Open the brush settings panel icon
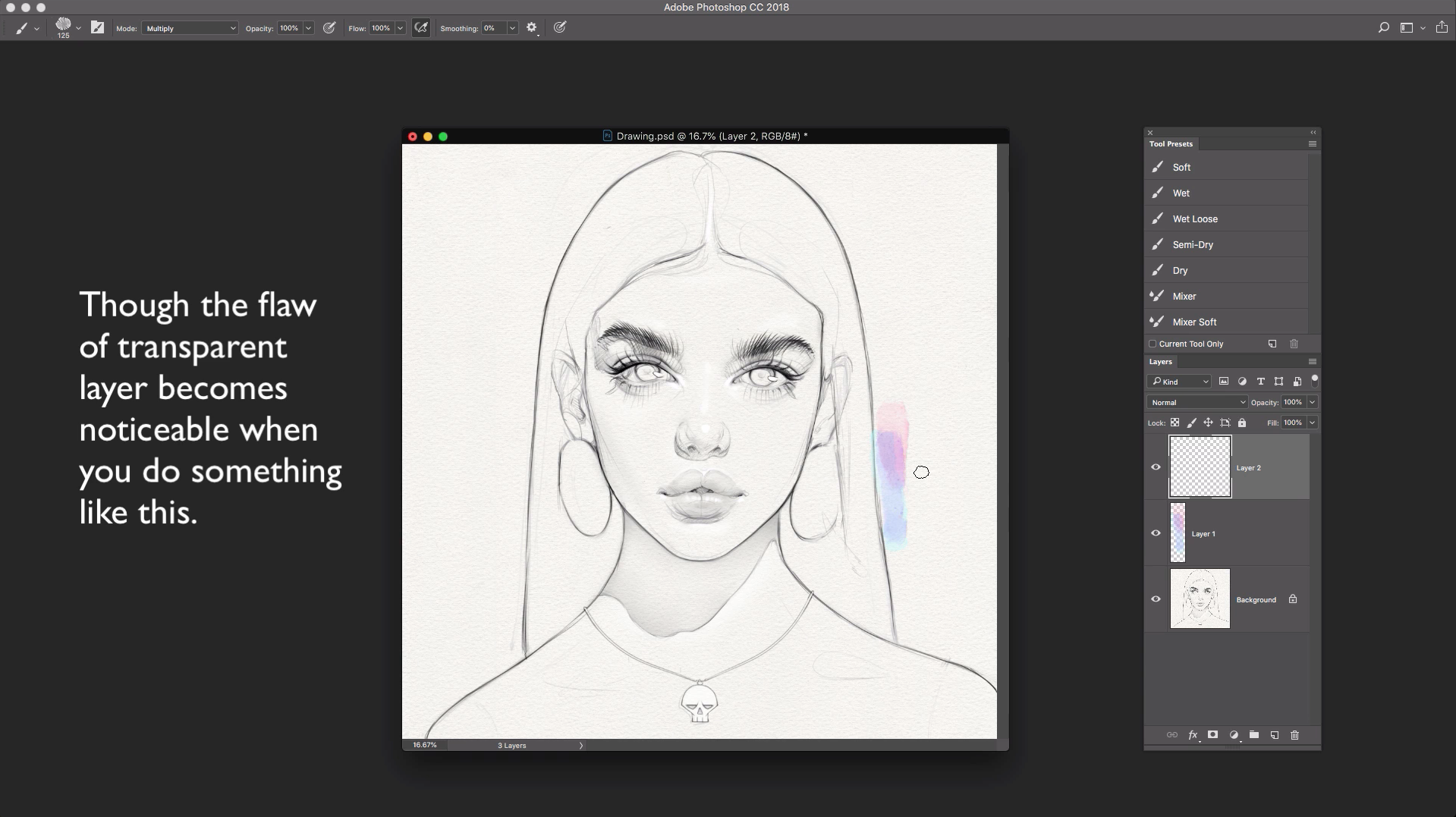 97,28
